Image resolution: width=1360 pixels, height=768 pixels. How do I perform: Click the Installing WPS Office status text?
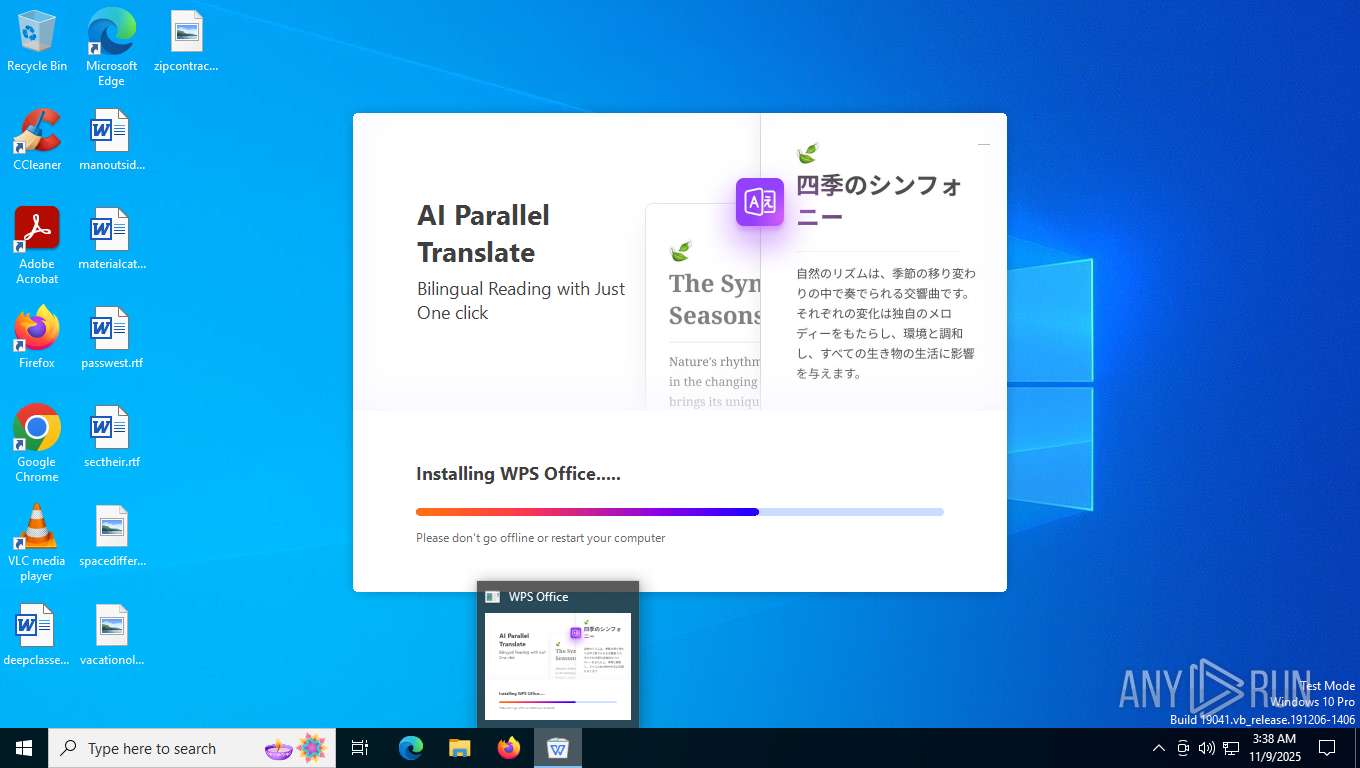tap(518, 474)
